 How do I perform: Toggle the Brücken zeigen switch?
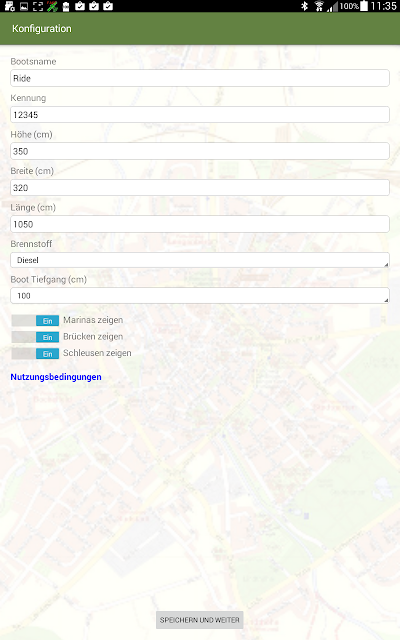click(x=35, y=337)
